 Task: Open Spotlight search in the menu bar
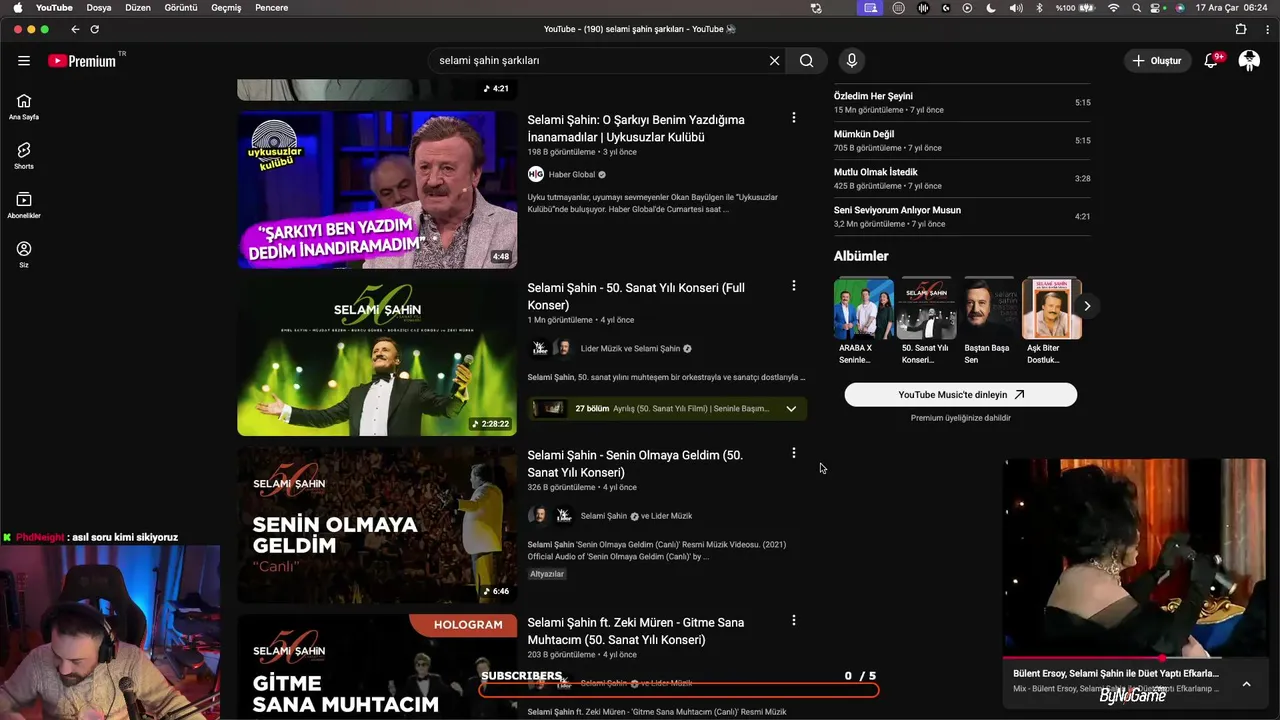1137,8
